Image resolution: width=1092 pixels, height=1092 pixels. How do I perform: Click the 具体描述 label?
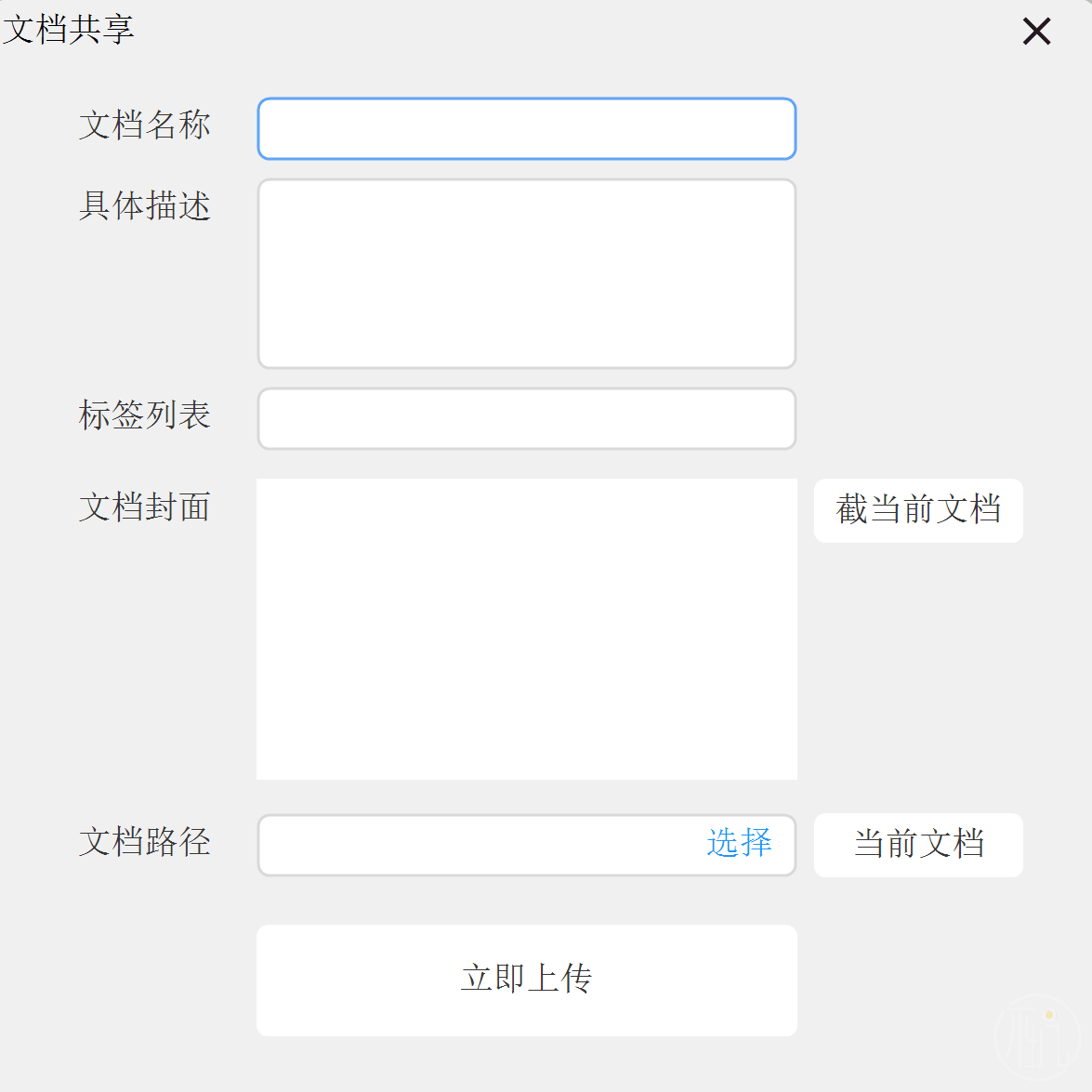point(144,206)
